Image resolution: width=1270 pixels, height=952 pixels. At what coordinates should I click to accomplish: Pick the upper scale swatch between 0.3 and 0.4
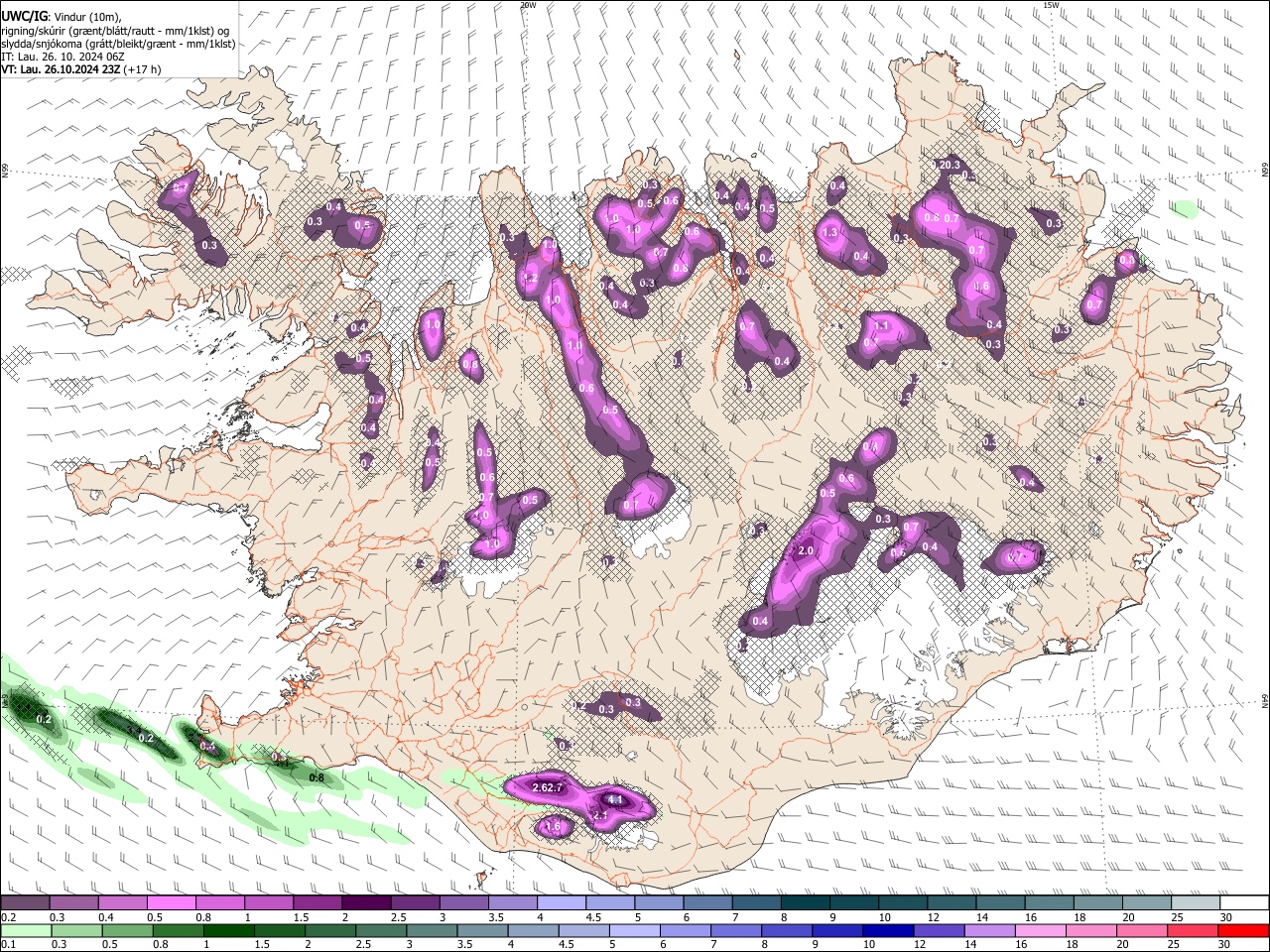tap(73, 903)
